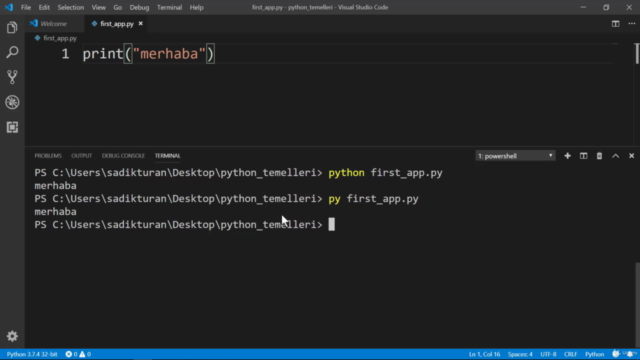Split the editor to the right

click(615, 24)
